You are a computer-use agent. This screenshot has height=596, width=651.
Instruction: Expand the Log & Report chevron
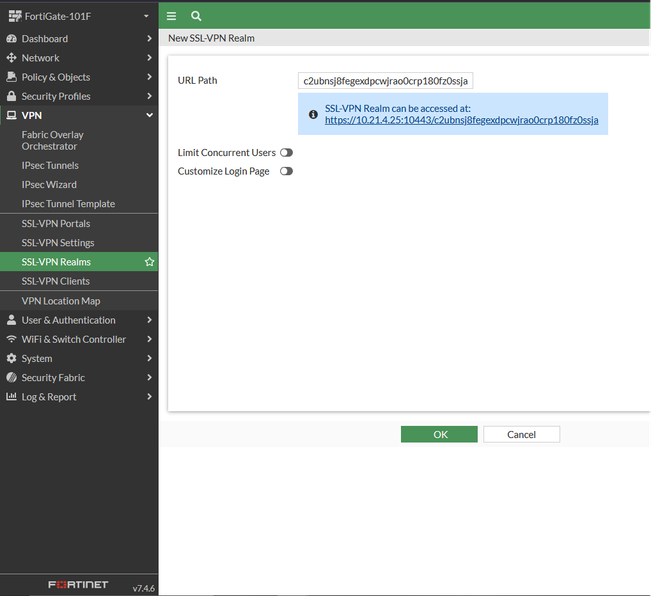pyautogui.click(x=149, y=396)
